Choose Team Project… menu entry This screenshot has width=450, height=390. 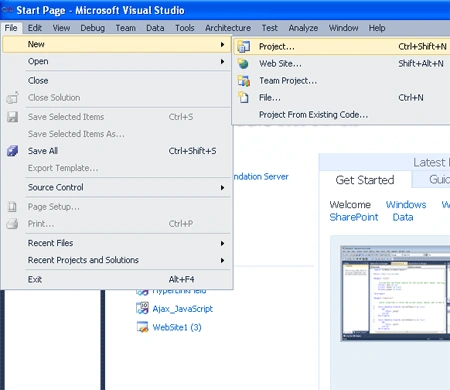pos(342,80)
